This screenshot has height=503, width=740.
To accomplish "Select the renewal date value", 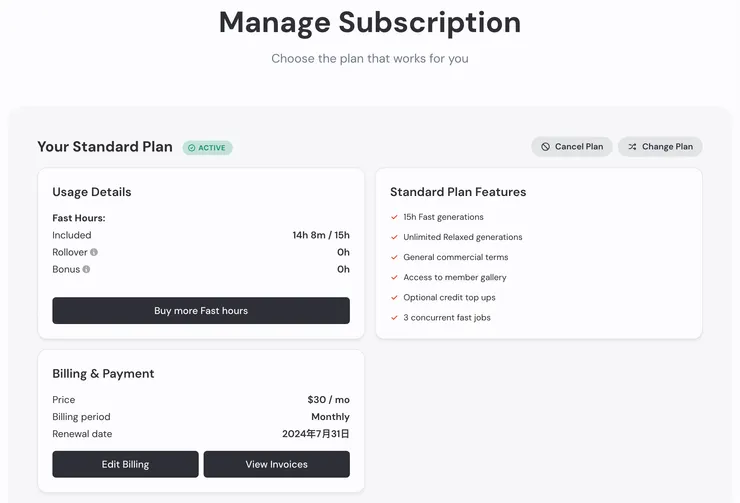I will click(x=316, y=434).
